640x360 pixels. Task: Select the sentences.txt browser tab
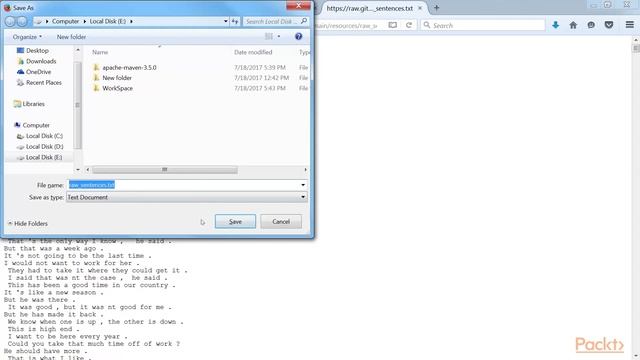coord(369,8)
